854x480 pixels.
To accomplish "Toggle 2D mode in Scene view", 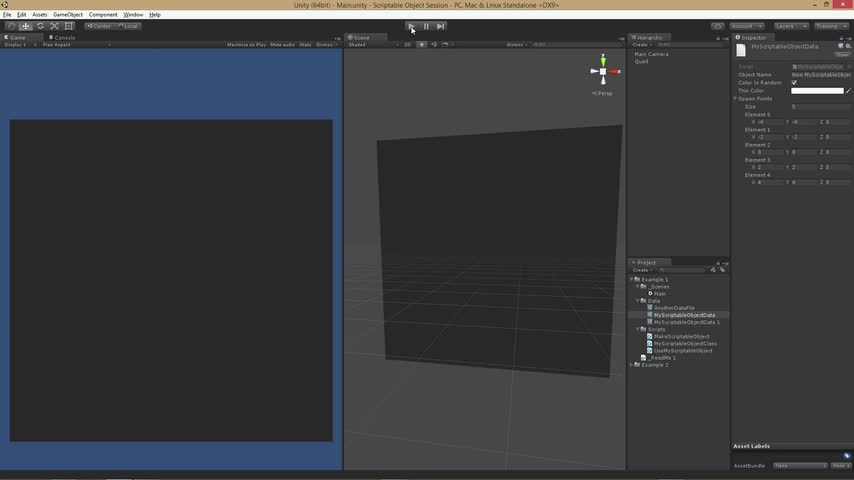I will (x=407, y=45).
